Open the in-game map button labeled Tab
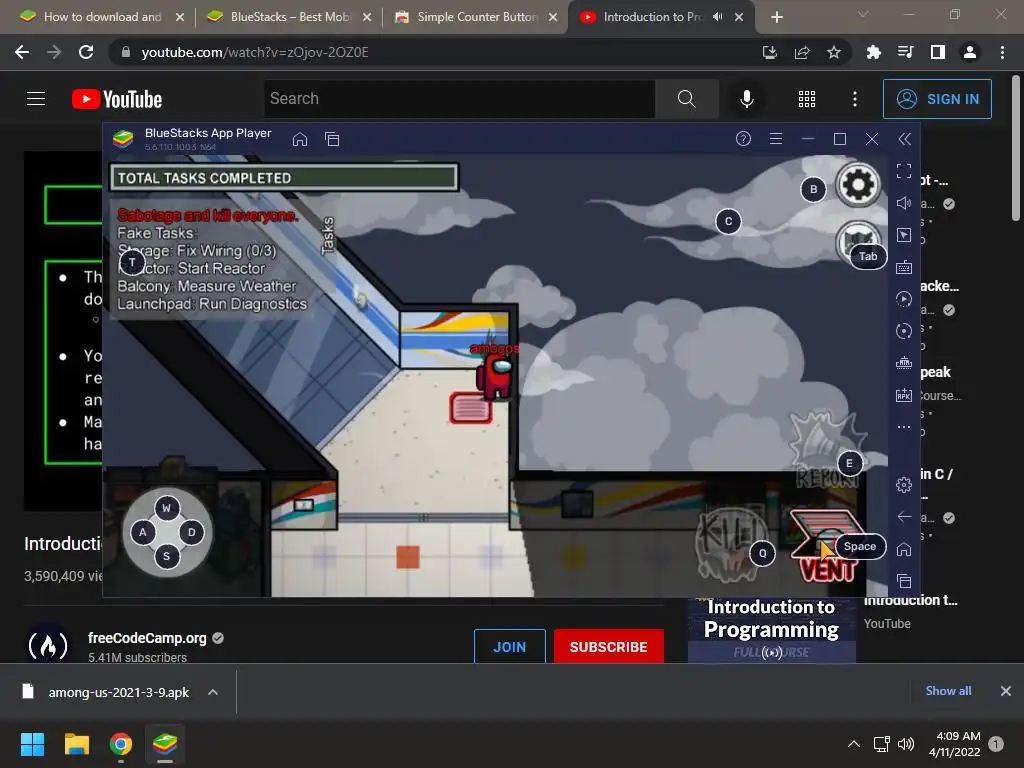The width and height of the screenshot is (1024, 768). [x=859, y=243]
